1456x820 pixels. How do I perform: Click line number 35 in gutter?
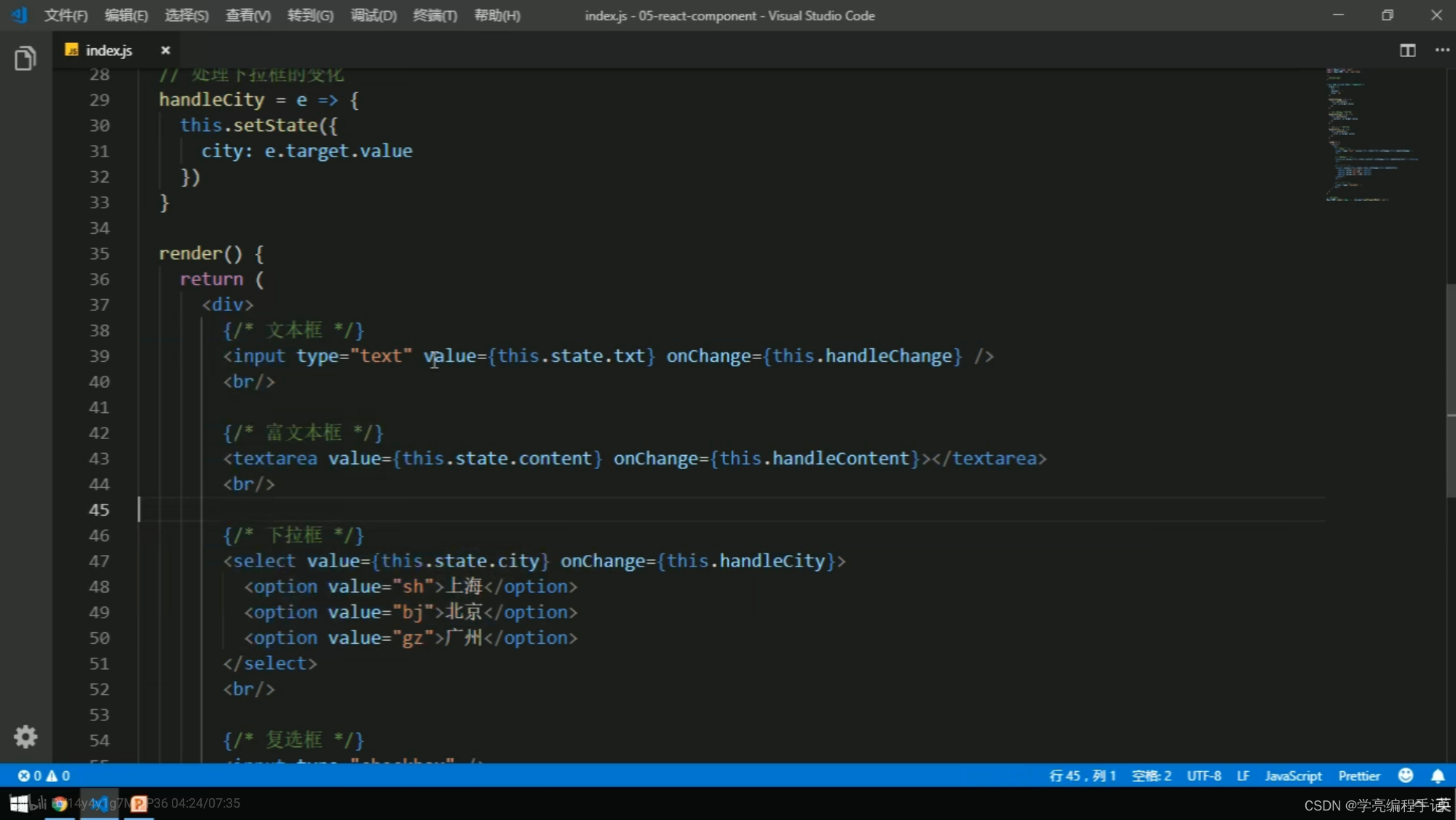tap(99, 253)
